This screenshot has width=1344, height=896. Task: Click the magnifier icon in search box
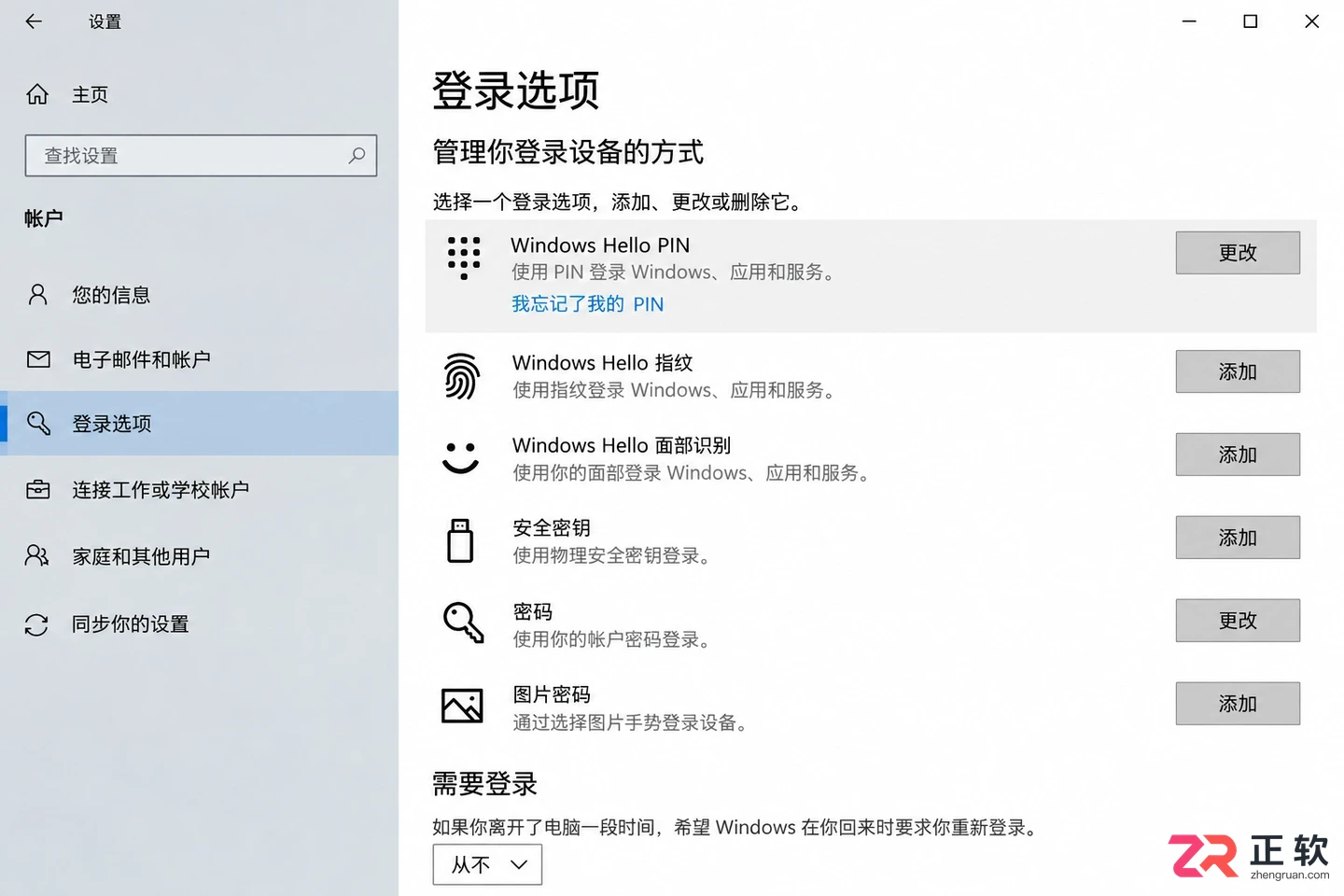coord(357,156)
